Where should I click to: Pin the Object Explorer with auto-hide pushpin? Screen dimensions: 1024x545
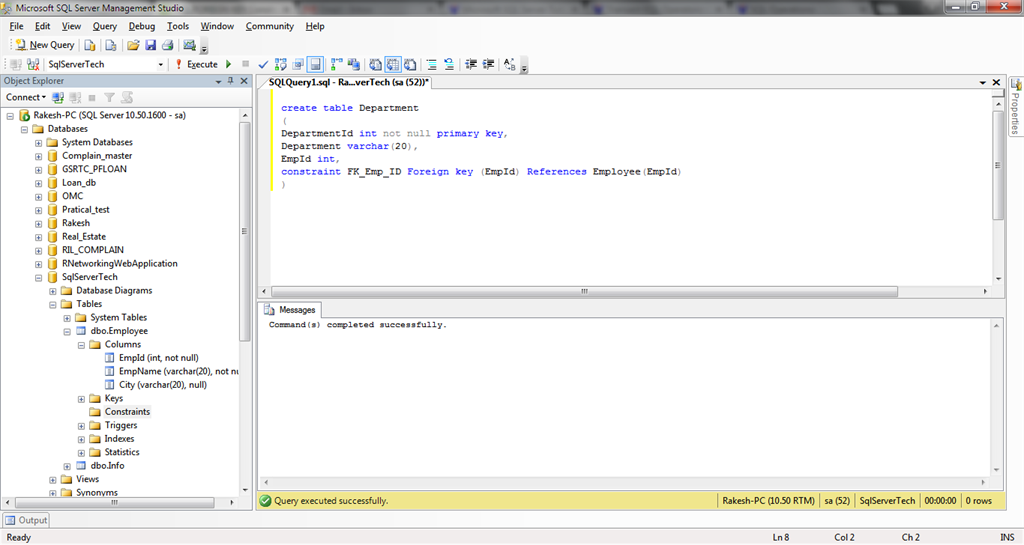[x=229, y=81]
